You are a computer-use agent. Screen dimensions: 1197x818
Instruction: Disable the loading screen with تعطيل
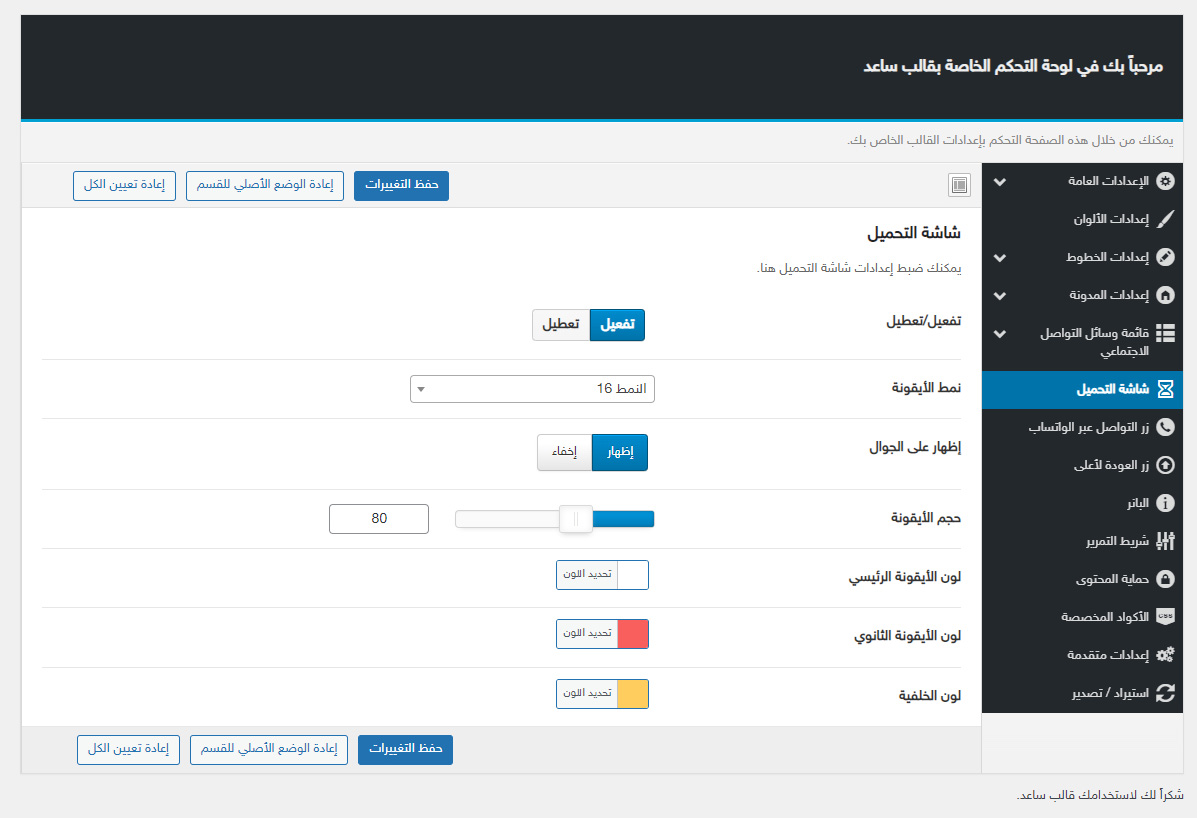pos(561,325)
